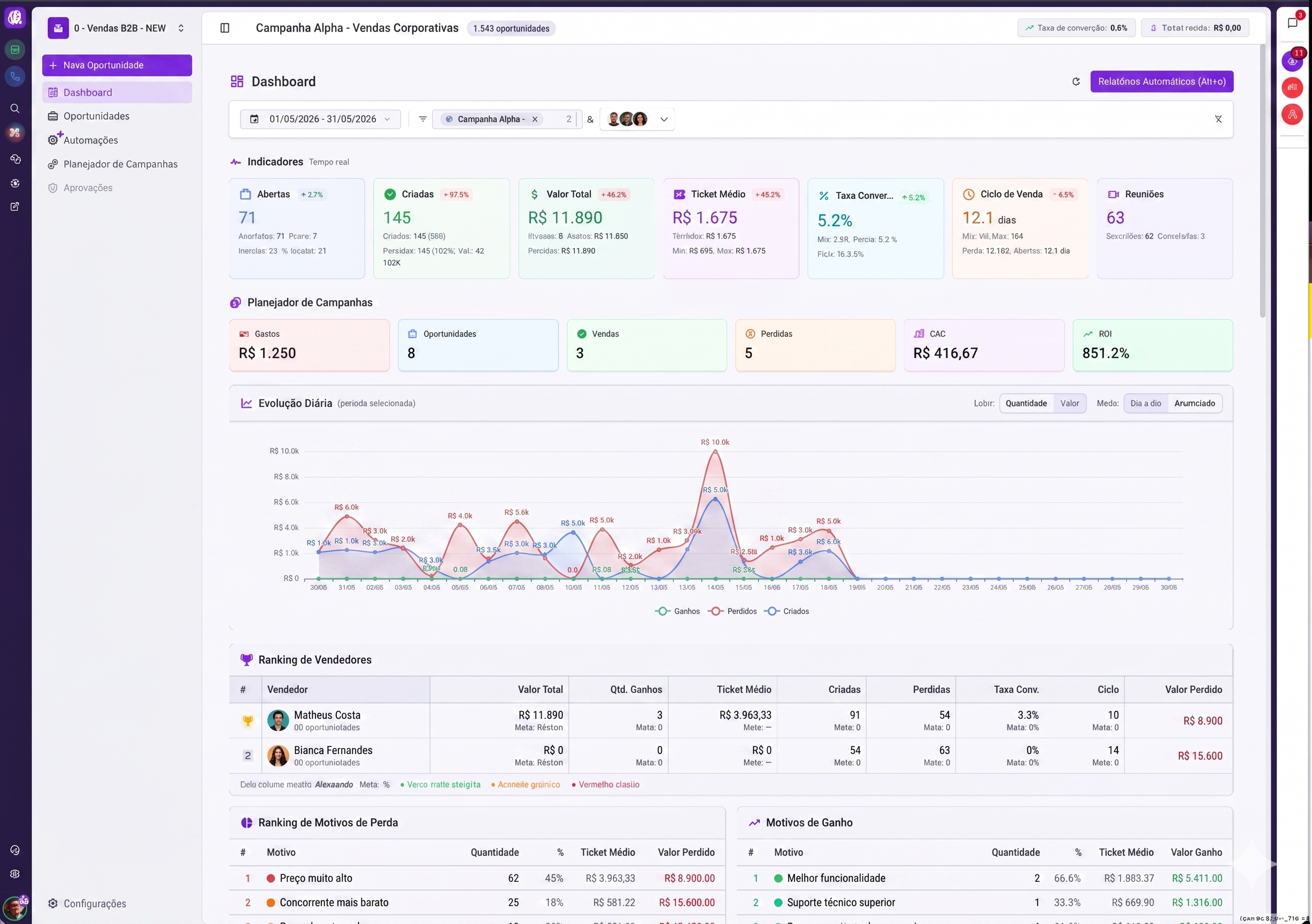Open the workspace switcher 0 - Vendas B2B - NEW

coord(118,28)
